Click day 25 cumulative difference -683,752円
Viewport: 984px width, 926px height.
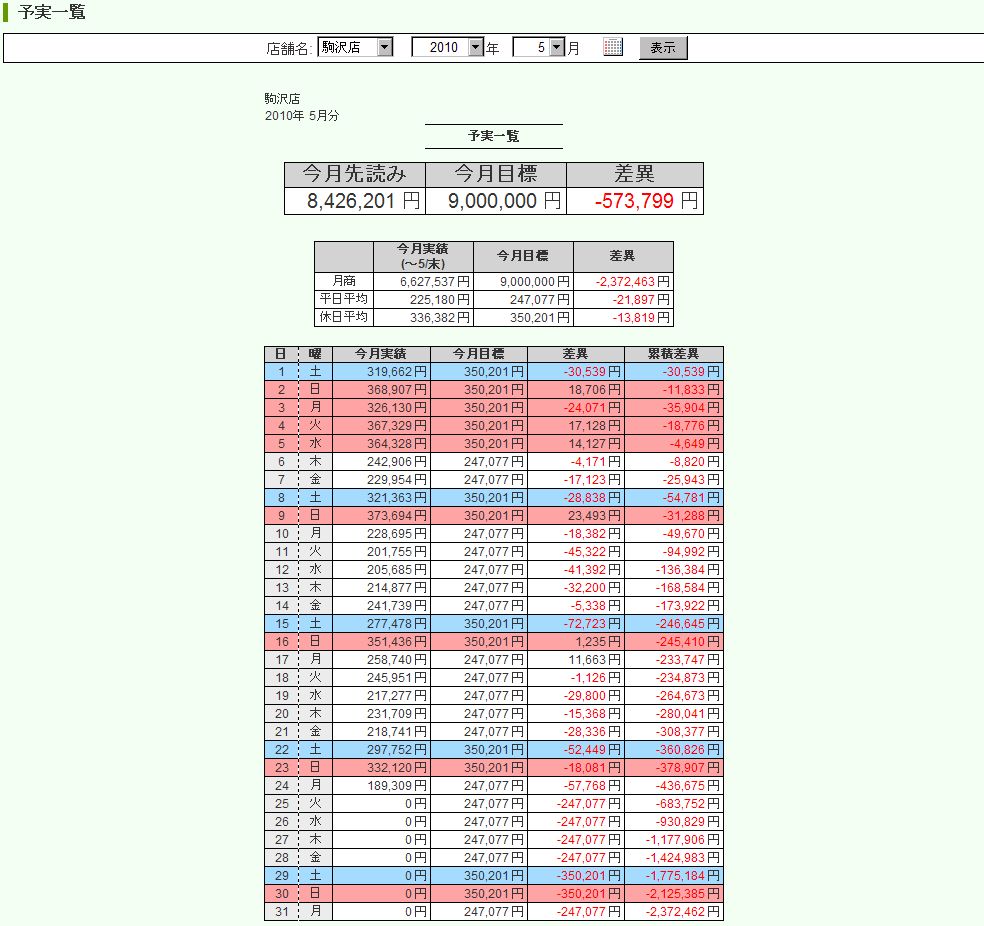(674, 803)
